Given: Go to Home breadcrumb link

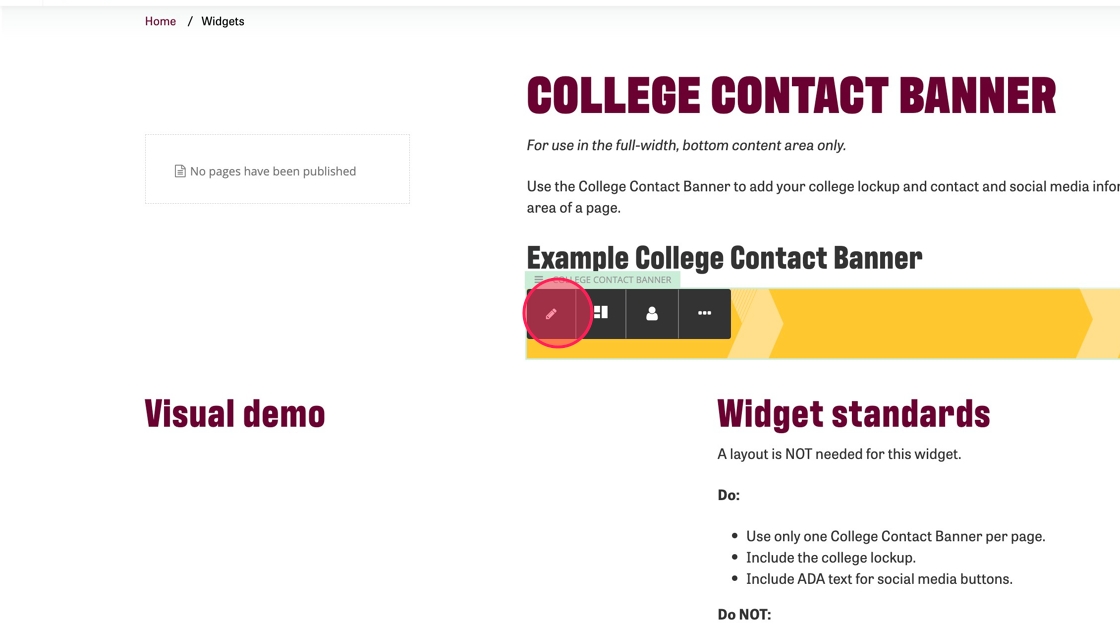Looking at the screenshot, I should coord(160,21).
